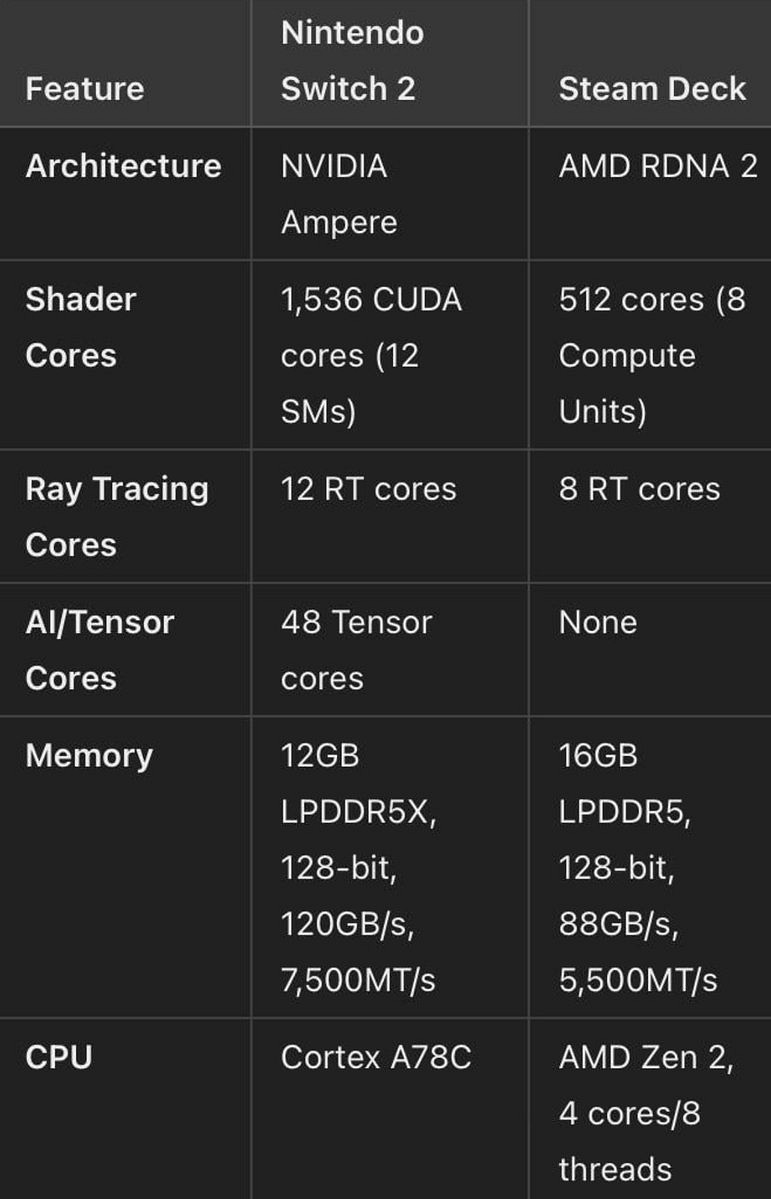Select the "AMD RDNA 2" cell

657,166
